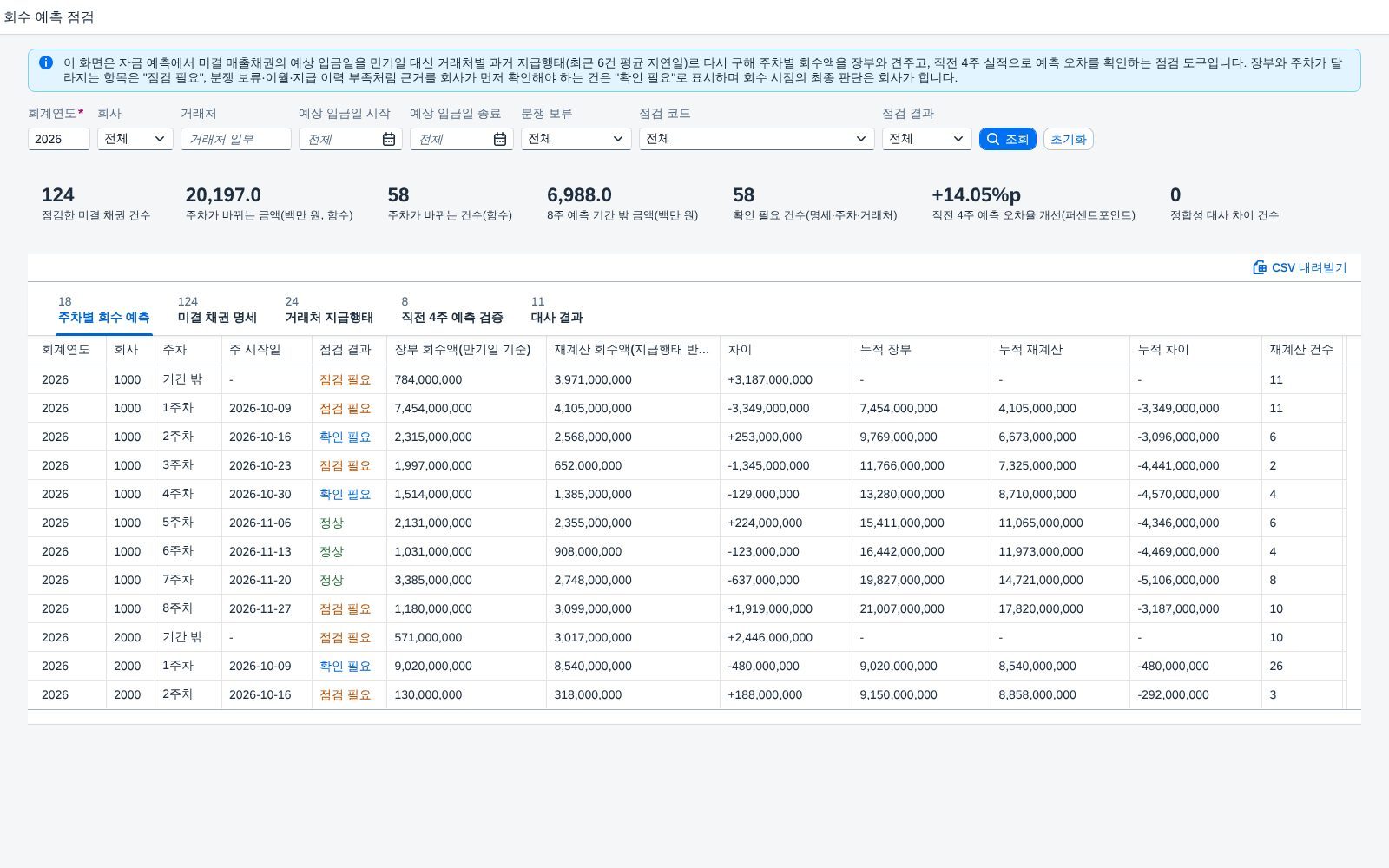Click the 거래처 input field
1389x868 pixels.
236,139
